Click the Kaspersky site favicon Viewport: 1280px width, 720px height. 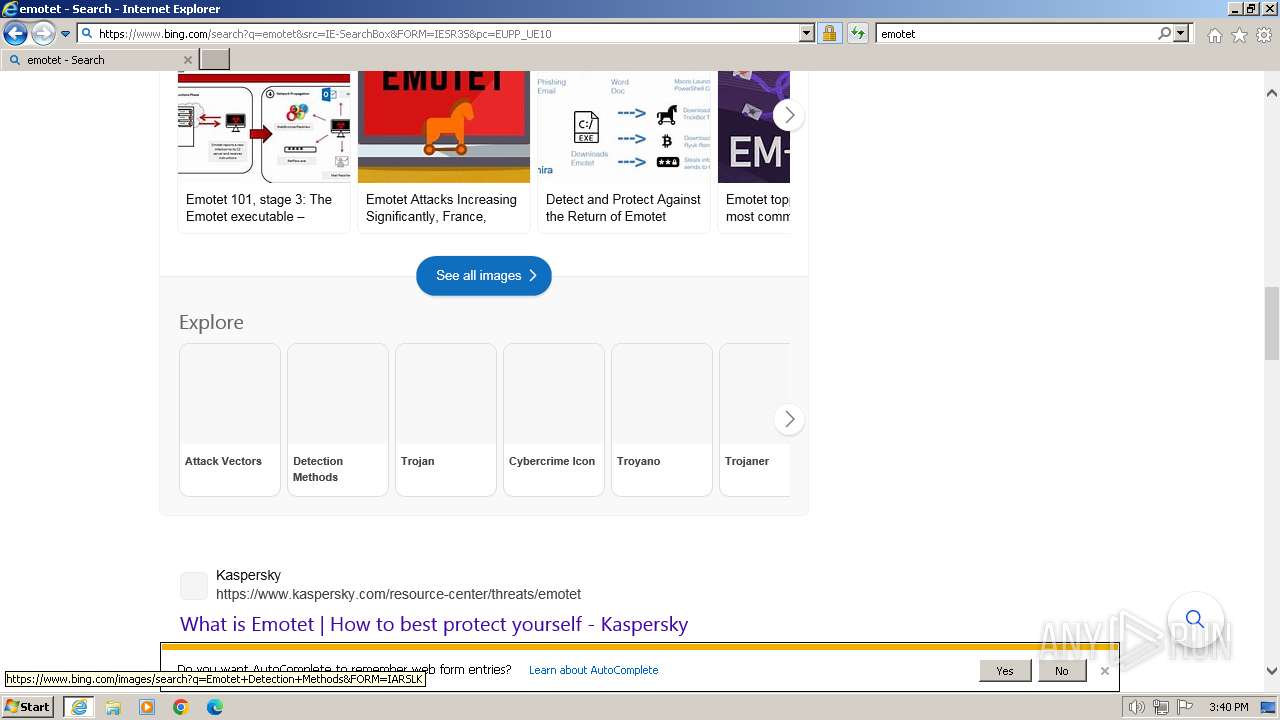pos(194,586)
